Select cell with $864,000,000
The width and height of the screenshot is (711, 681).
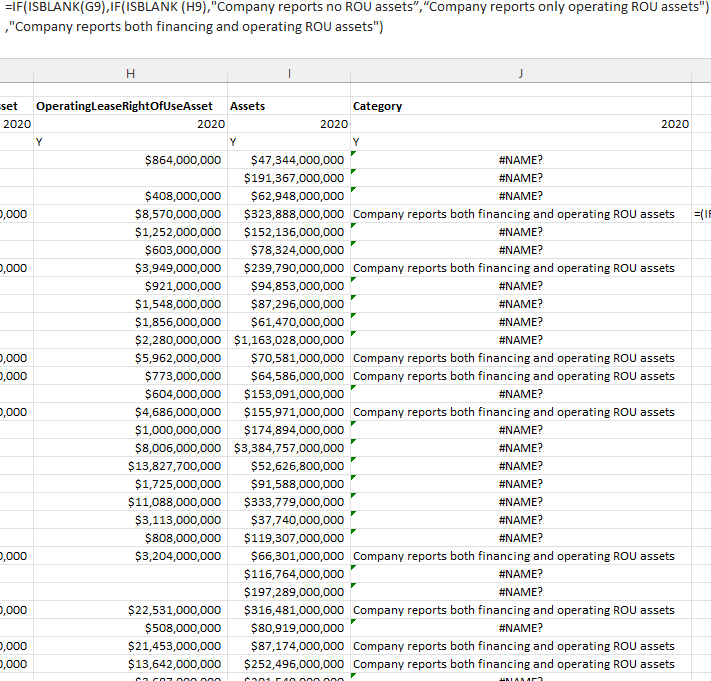click(x=131, y=160)
